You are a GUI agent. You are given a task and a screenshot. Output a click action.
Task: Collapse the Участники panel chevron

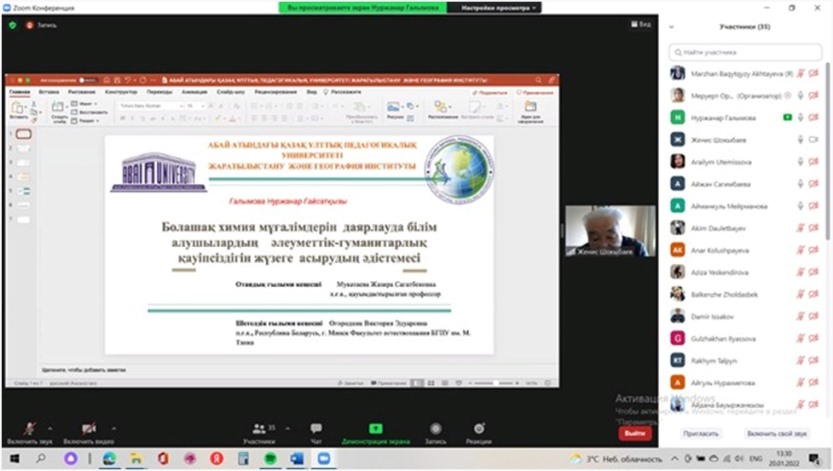pyautogui.click(x=672, y=26)
